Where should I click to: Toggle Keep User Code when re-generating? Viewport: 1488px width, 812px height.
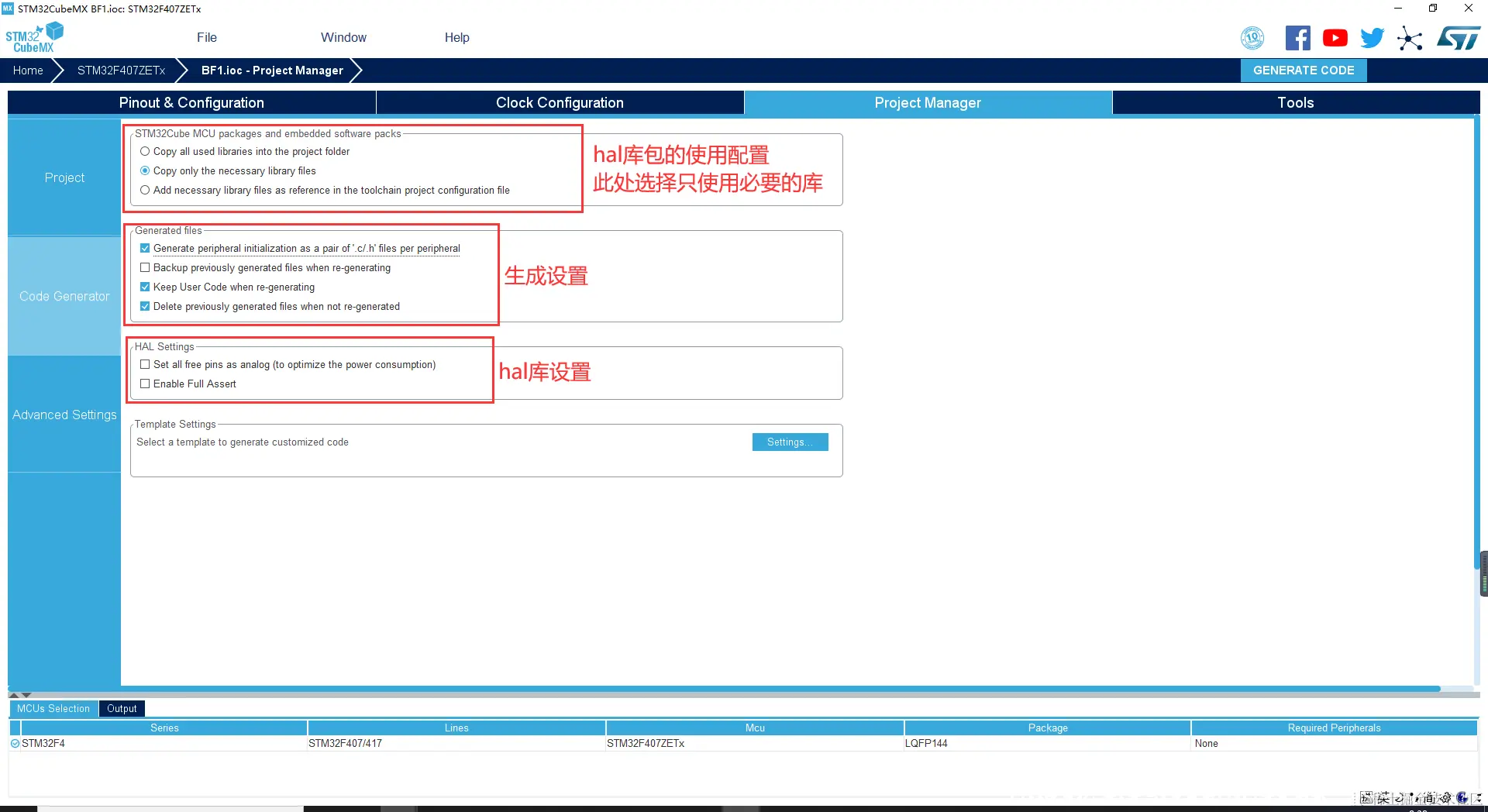click(145, 287)
